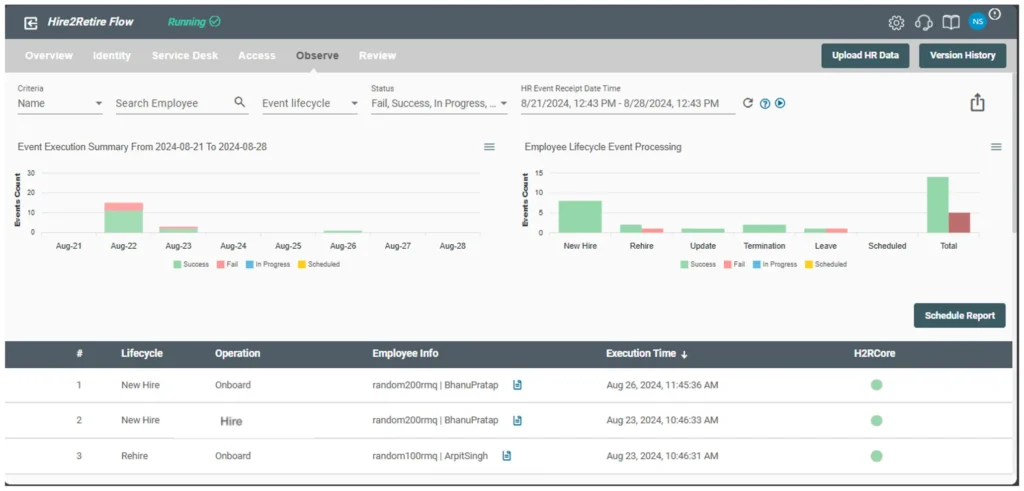Open Event Execution Summary chart menu
Screen dimensions: 1024x491
click(489, 147)
